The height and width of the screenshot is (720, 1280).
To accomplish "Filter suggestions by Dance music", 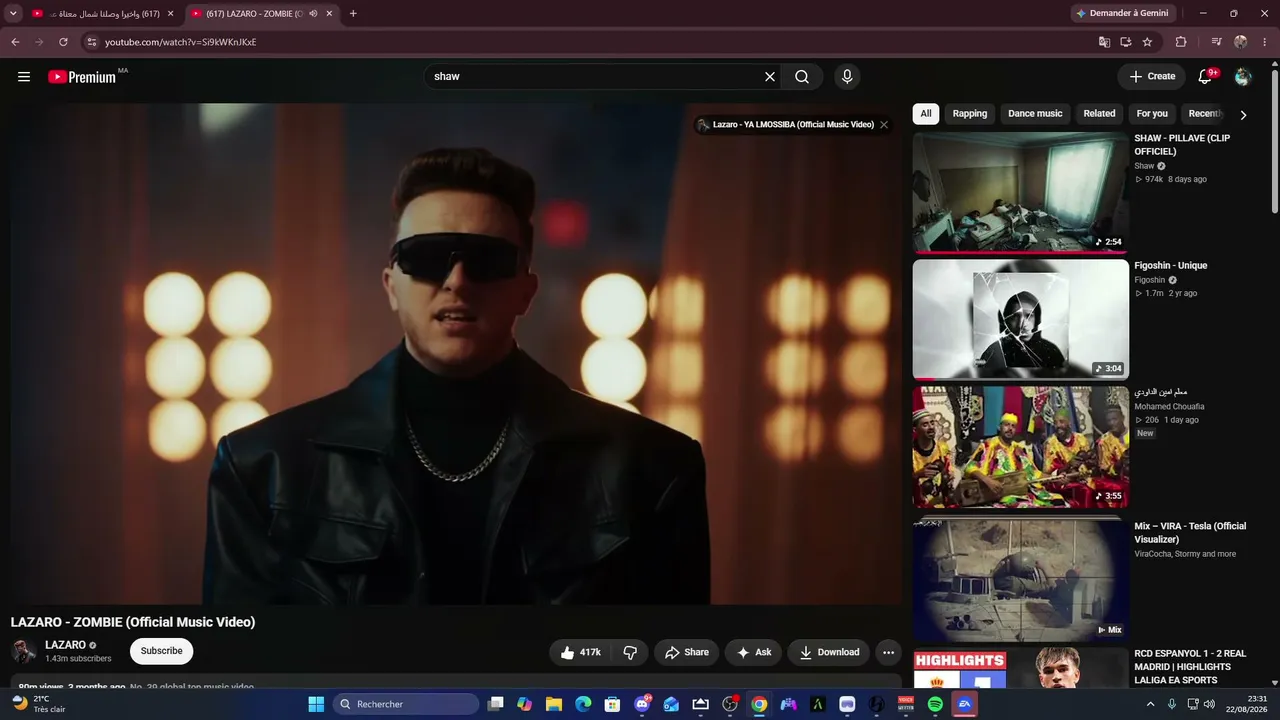I will [x=1035, y=114].
